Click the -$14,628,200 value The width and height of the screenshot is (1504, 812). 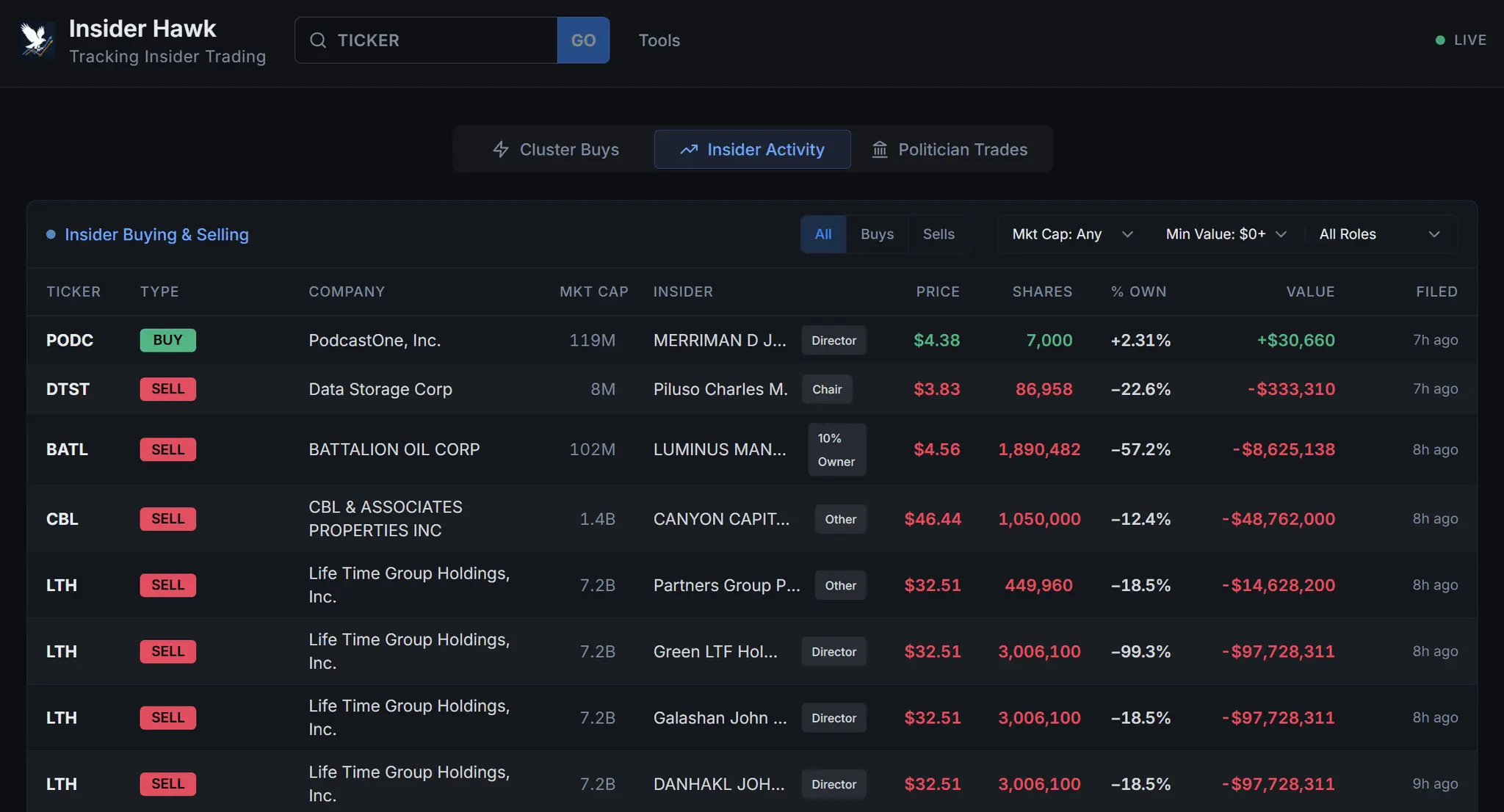1279,585
